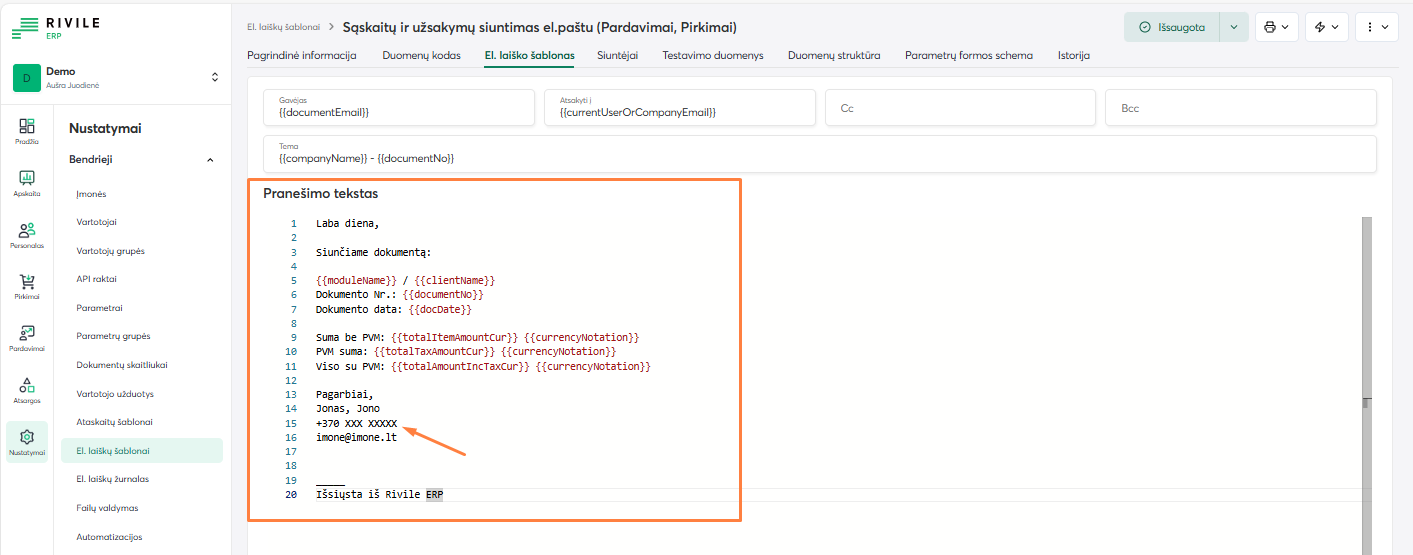Image resolution: width=1413 pixels, height=555 pixels.
Task: Open the three-dots more options menu
Action: pyautogui.click(x=1376, y=27)
